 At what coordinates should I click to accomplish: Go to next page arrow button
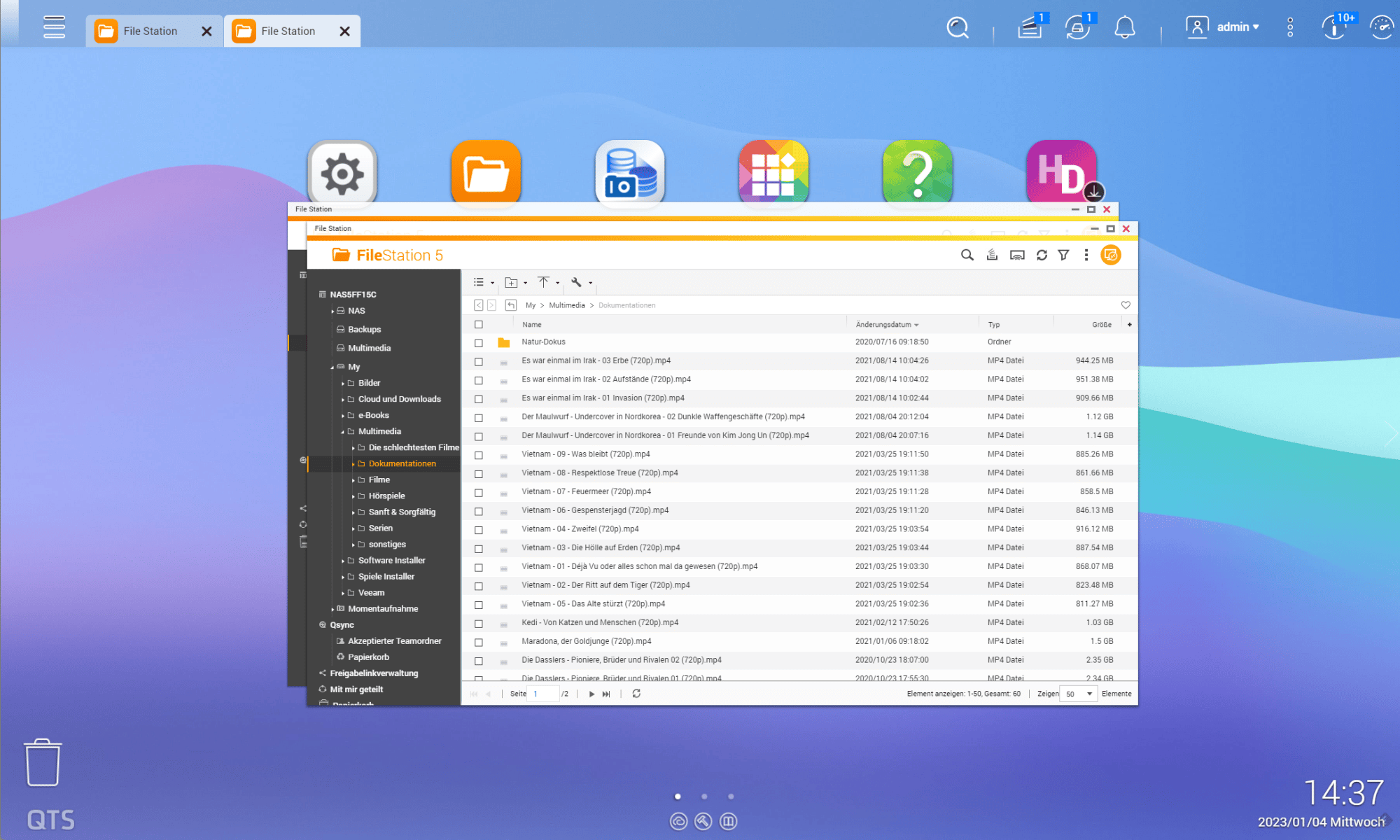point(591,694)
